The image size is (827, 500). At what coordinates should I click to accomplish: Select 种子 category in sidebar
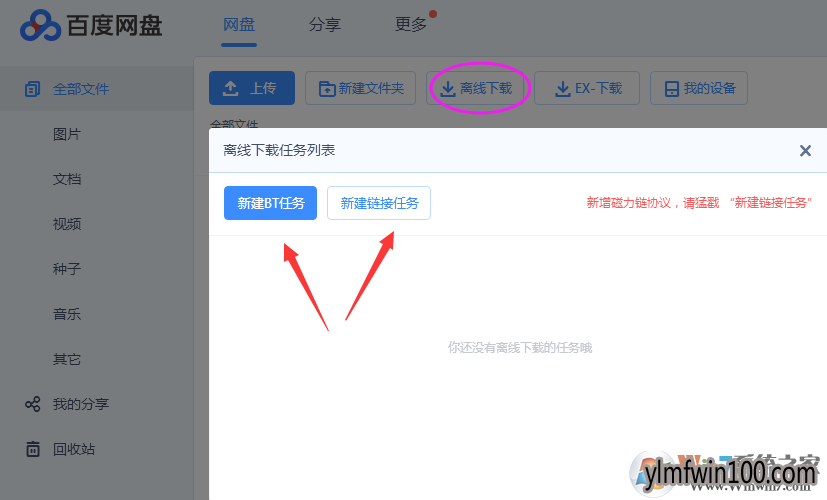pos(67,269)
